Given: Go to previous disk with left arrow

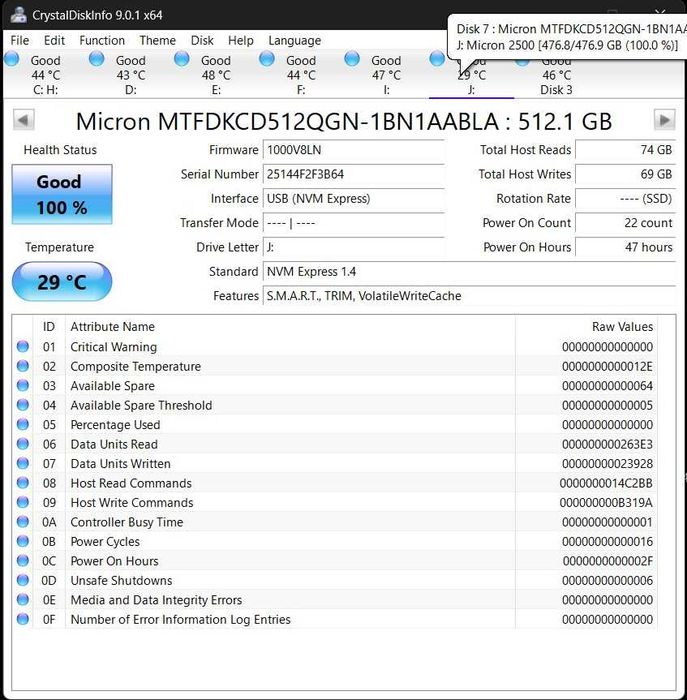Looking at the screenshot, I should point(24,120).
